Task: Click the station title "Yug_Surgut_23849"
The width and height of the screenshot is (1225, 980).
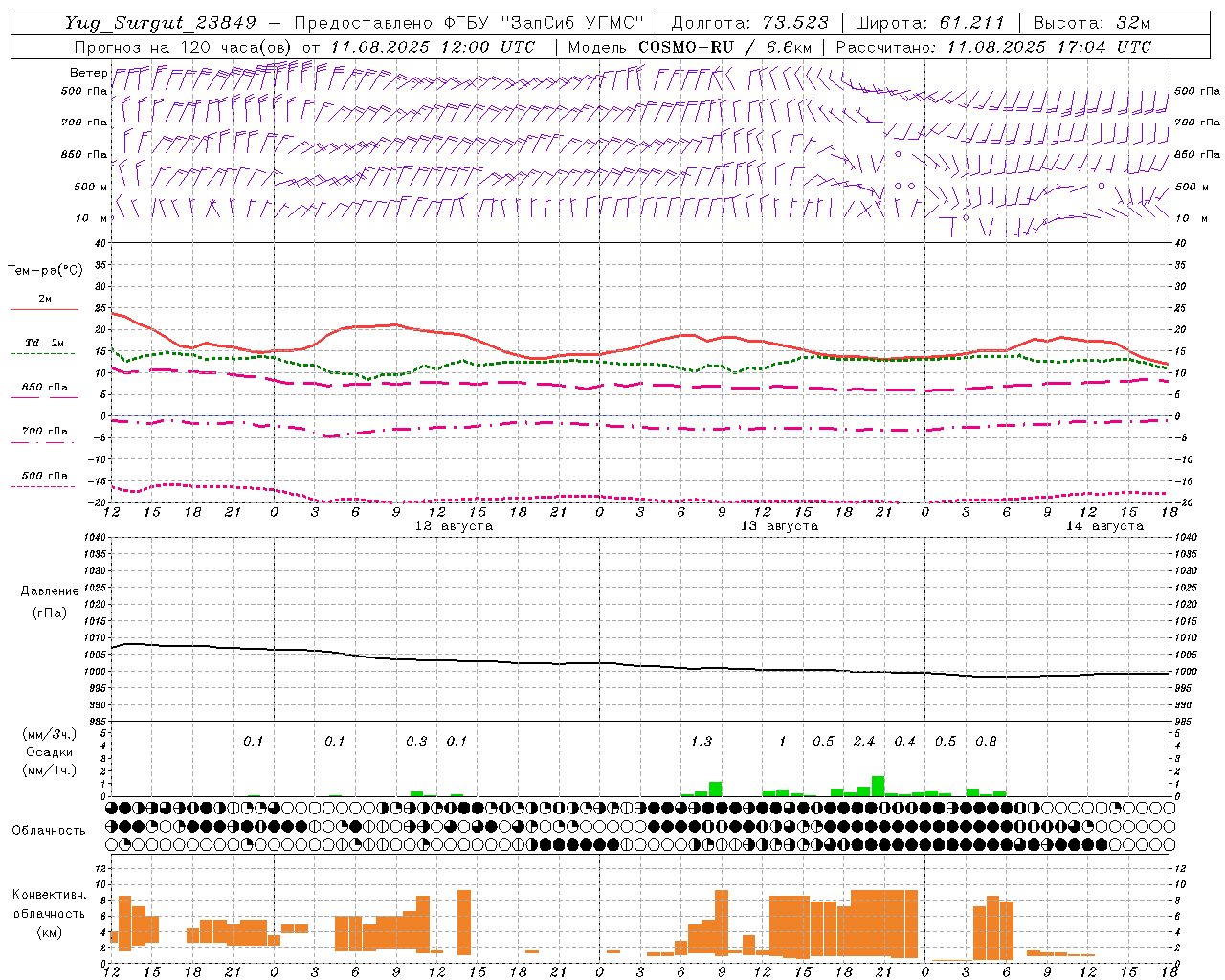Action: pos(161,23)
